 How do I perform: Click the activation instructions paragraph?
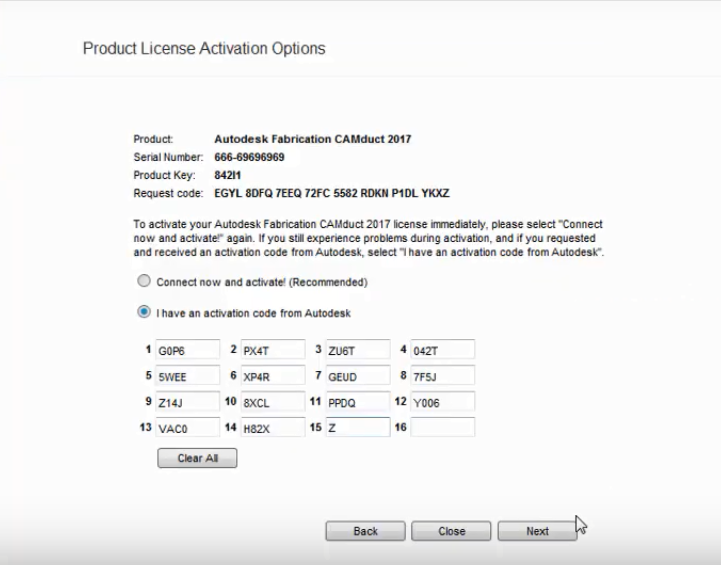click(x=368, y=238)
